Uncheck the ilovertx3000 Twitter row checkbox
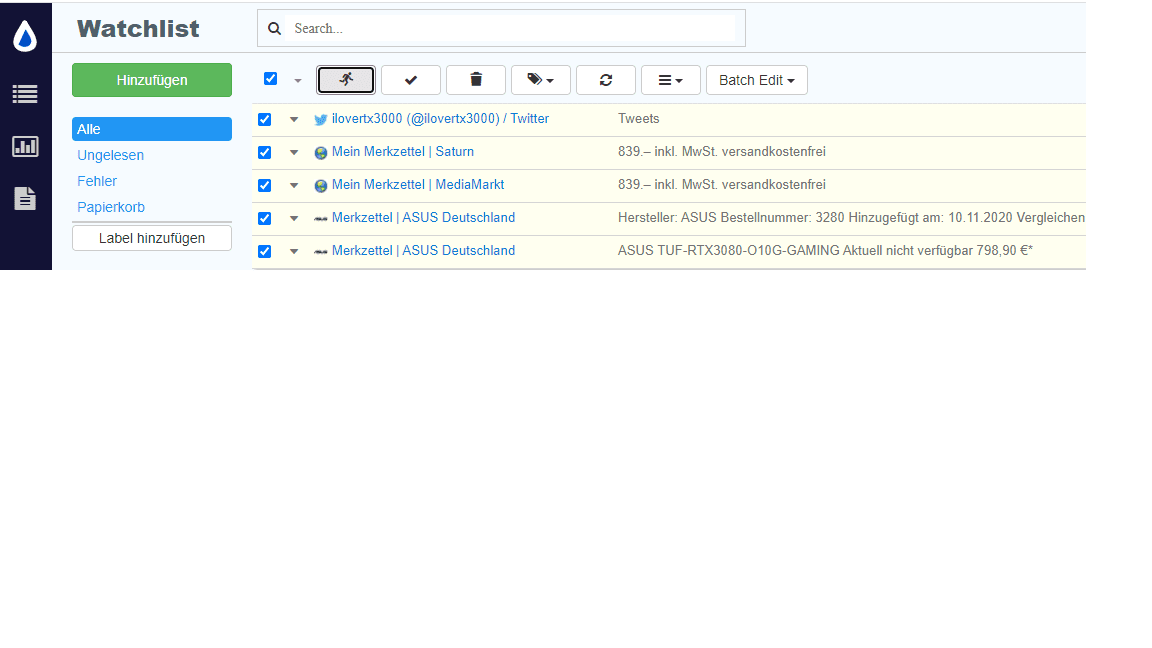 [x=264, y=119]
